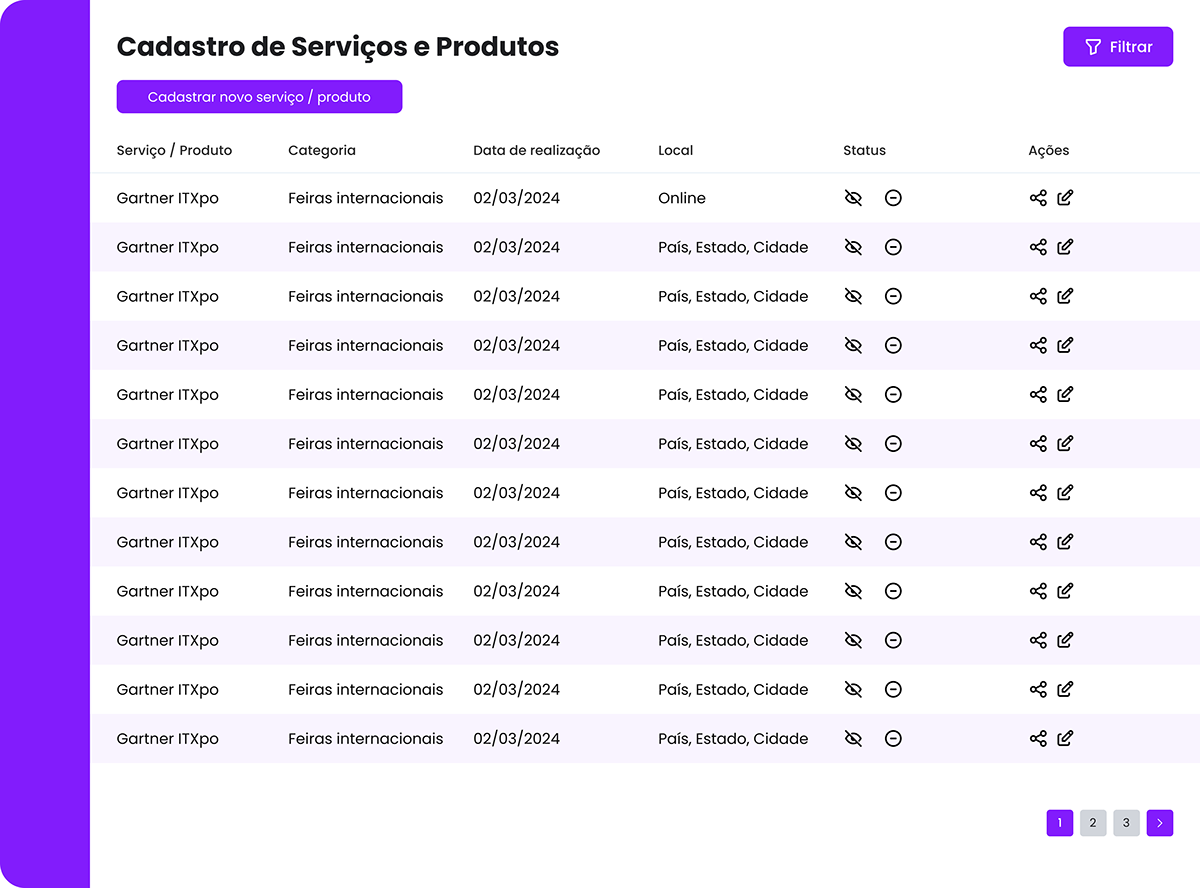Share the service in sixth table row
1200x888 pixels.
click(x=1038, y=443)
